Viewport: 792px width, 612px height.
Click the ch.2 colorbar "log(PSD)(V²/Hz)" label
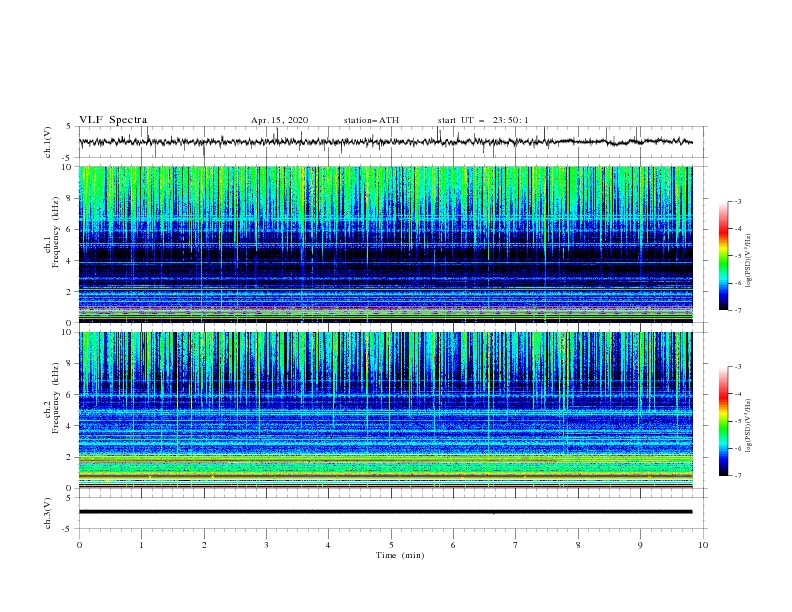coord(748,426)
